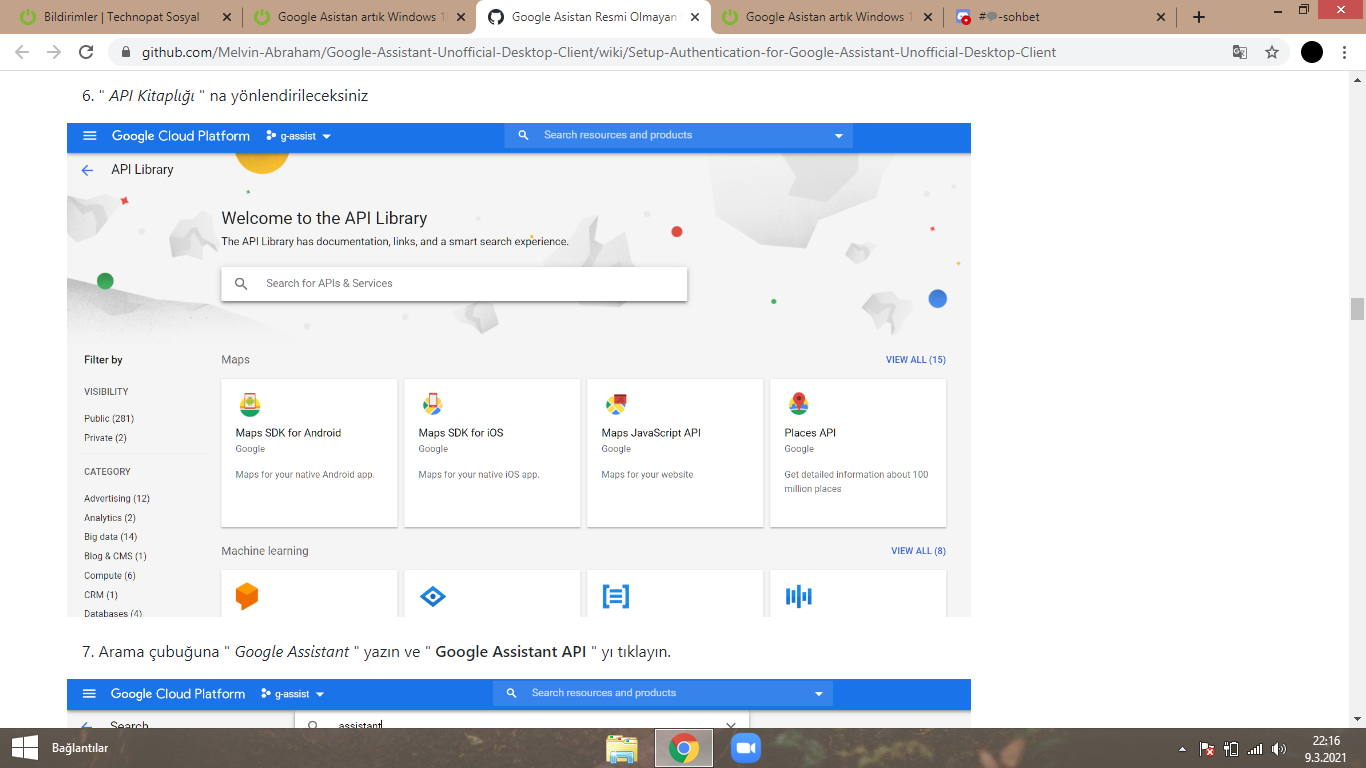Open the 'Maps JavaScript API' card
Viewport: 1366px width, 768px height.
coord(675,453)
